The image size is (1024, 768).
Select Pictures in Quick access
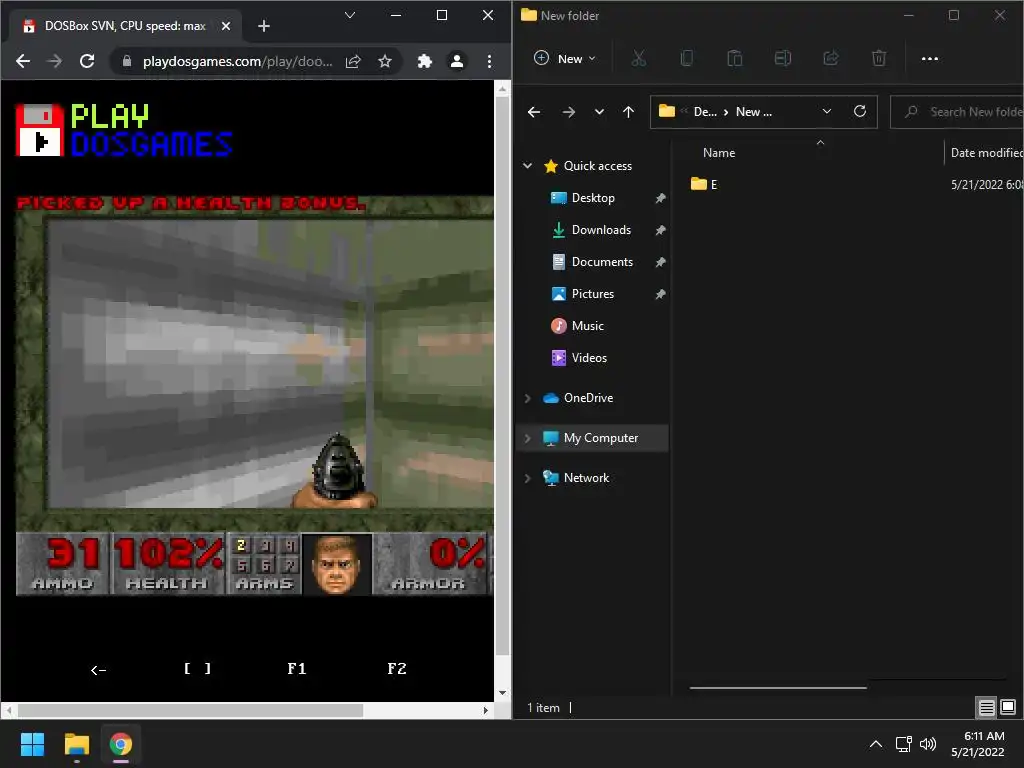point(593,294)
